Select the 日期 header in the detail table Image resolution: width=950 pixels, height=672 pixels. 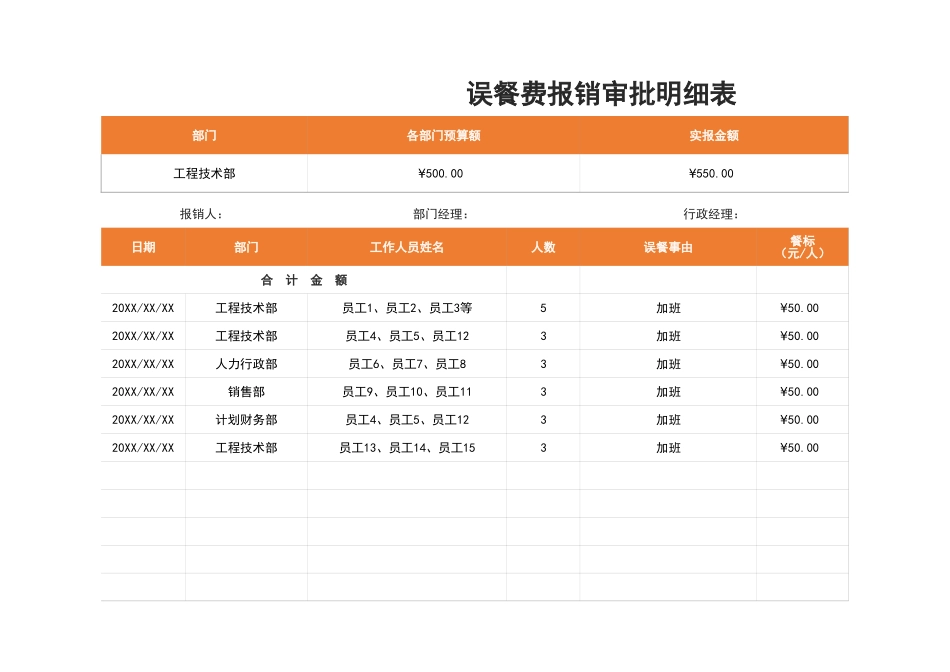point(145,246)
